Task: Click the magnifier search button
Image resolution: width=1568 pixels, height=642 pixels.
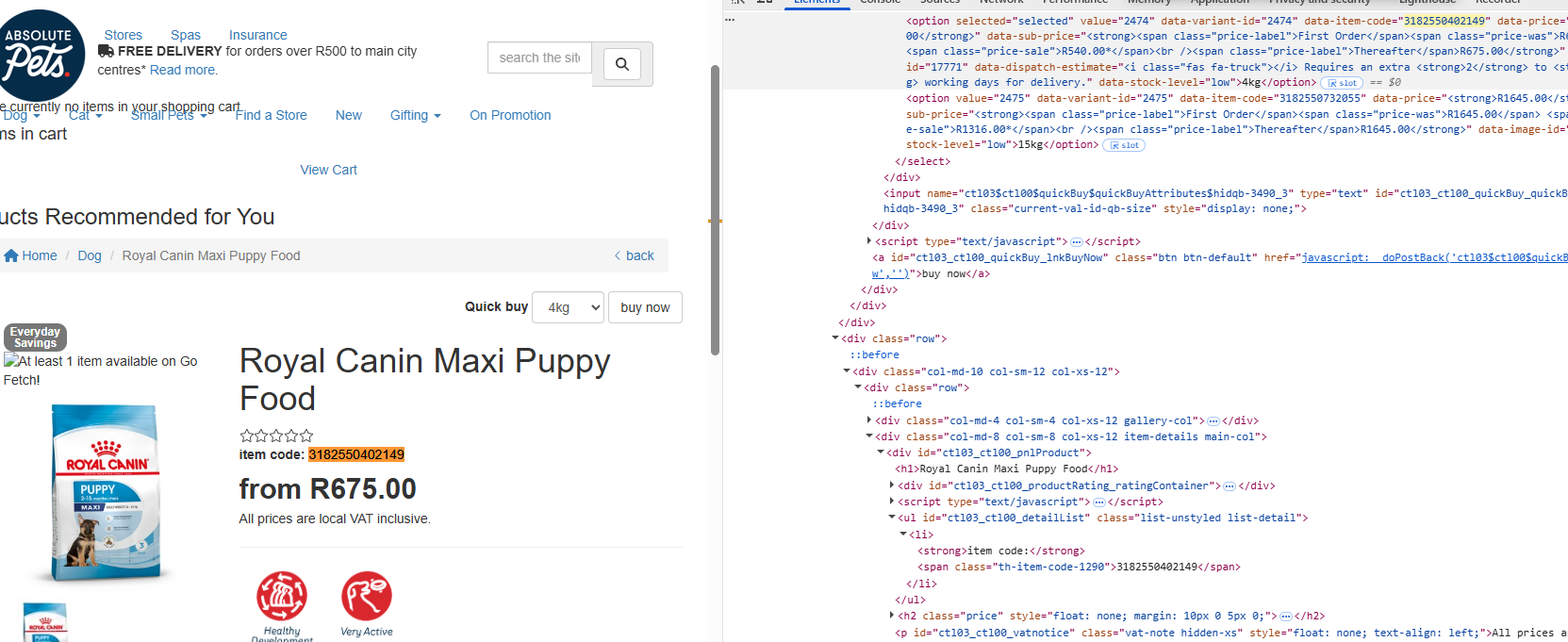Action: [622, 64]
